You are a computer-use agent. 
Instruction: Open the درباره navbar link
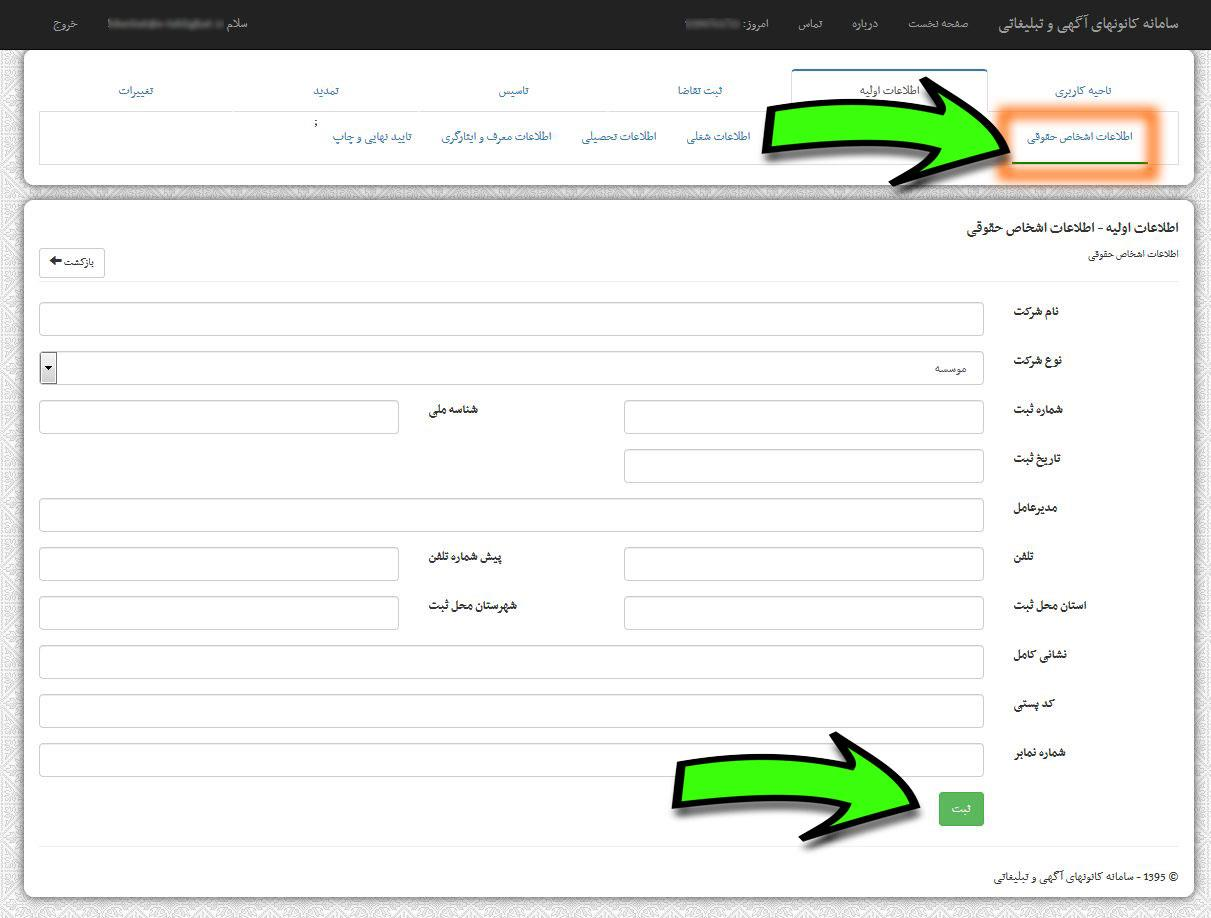[x=864, y=24]
